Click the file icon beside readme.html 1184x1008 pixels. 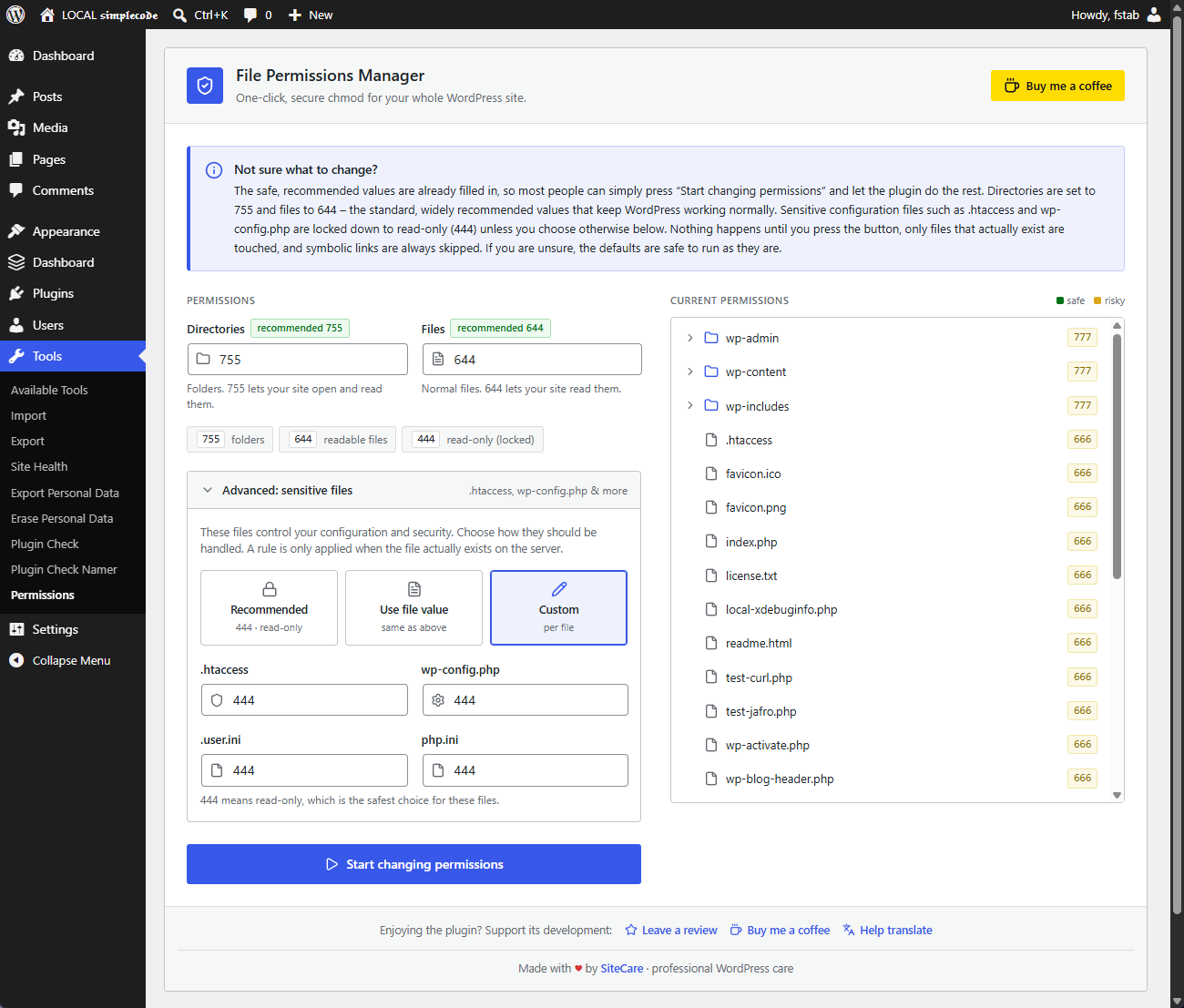pos(711,643)
